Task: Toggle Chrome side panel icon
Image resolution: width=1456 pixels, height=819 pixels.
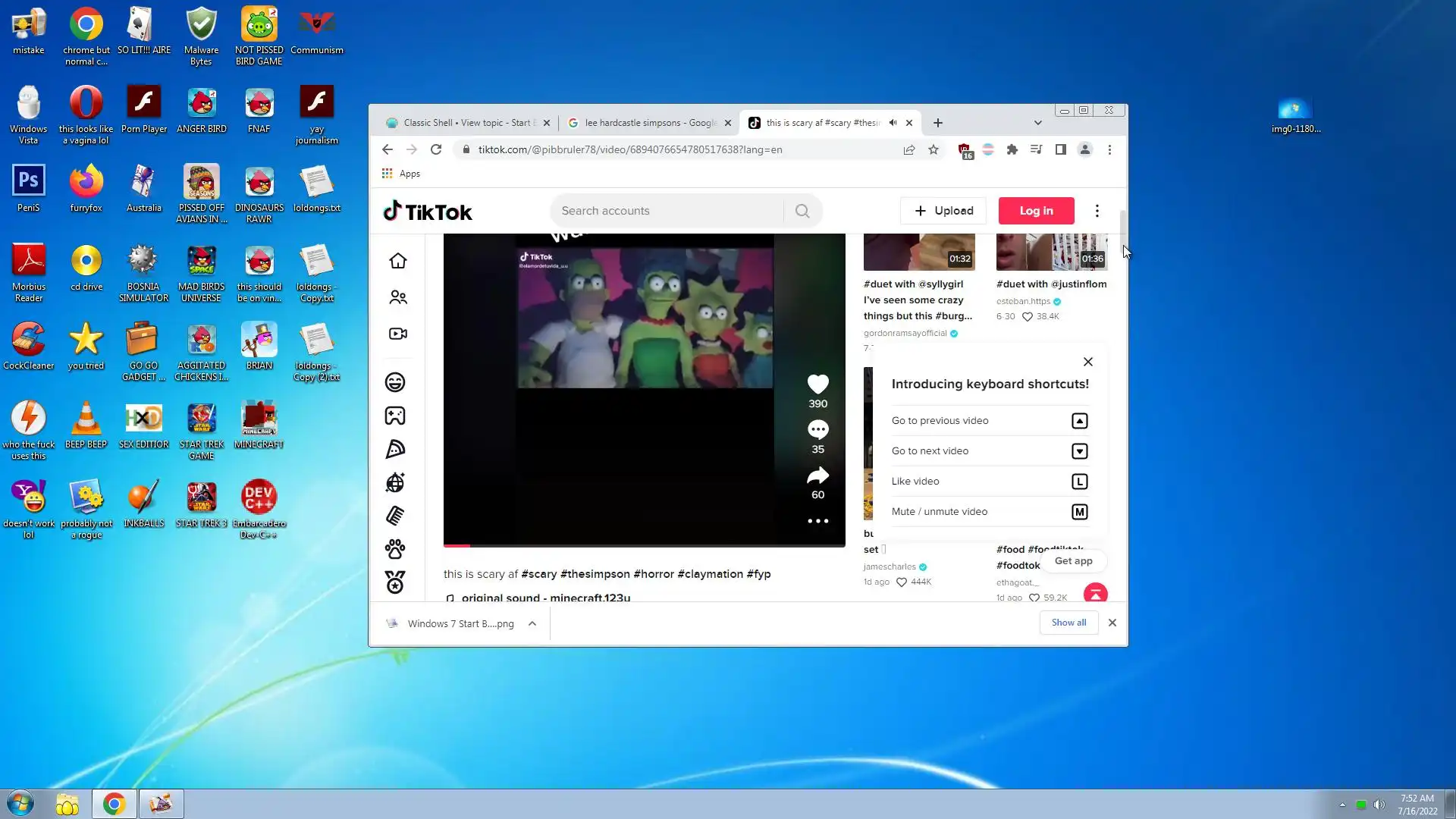Action: pos(1061,150)
